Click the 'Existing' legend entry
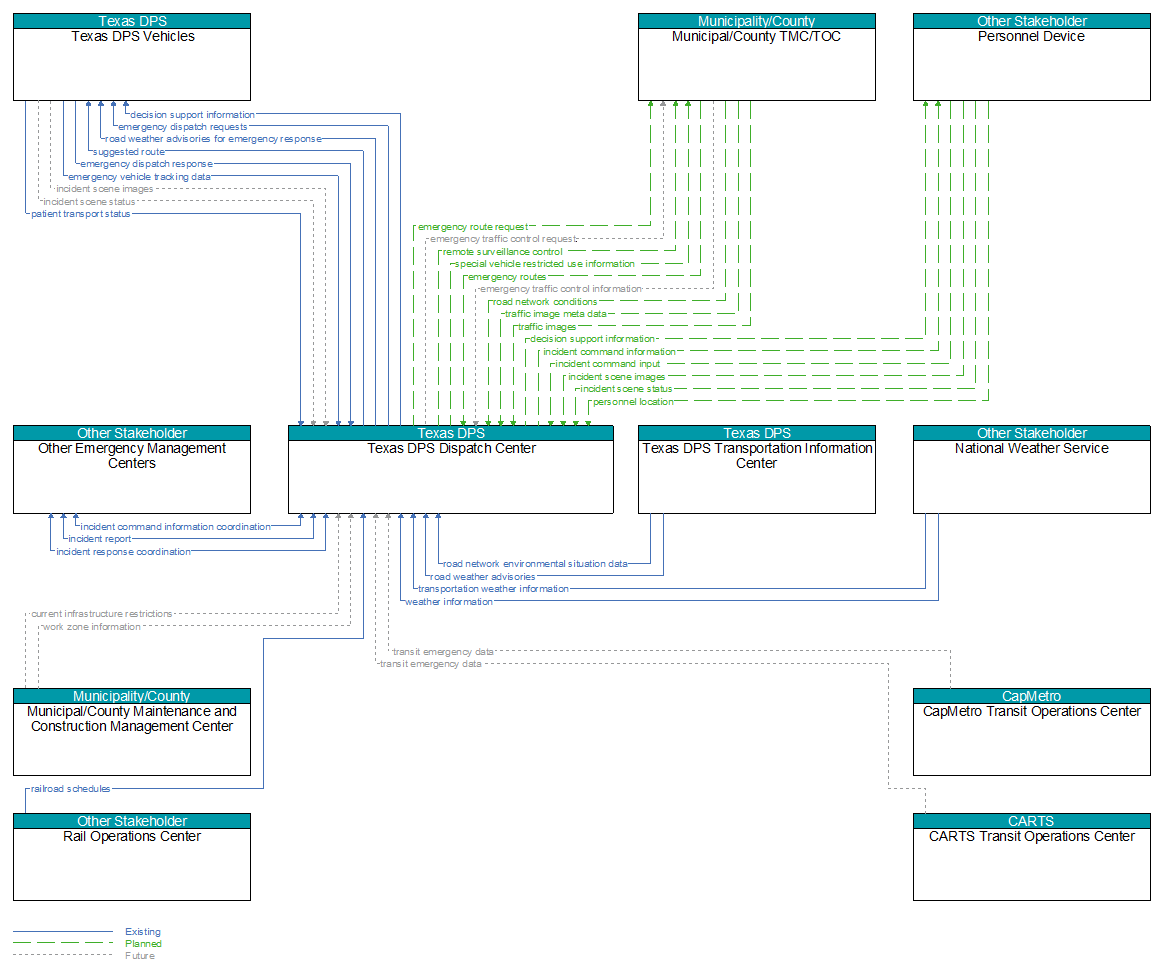The width and height of the screenshot is (1161, 974). (143, 932)
